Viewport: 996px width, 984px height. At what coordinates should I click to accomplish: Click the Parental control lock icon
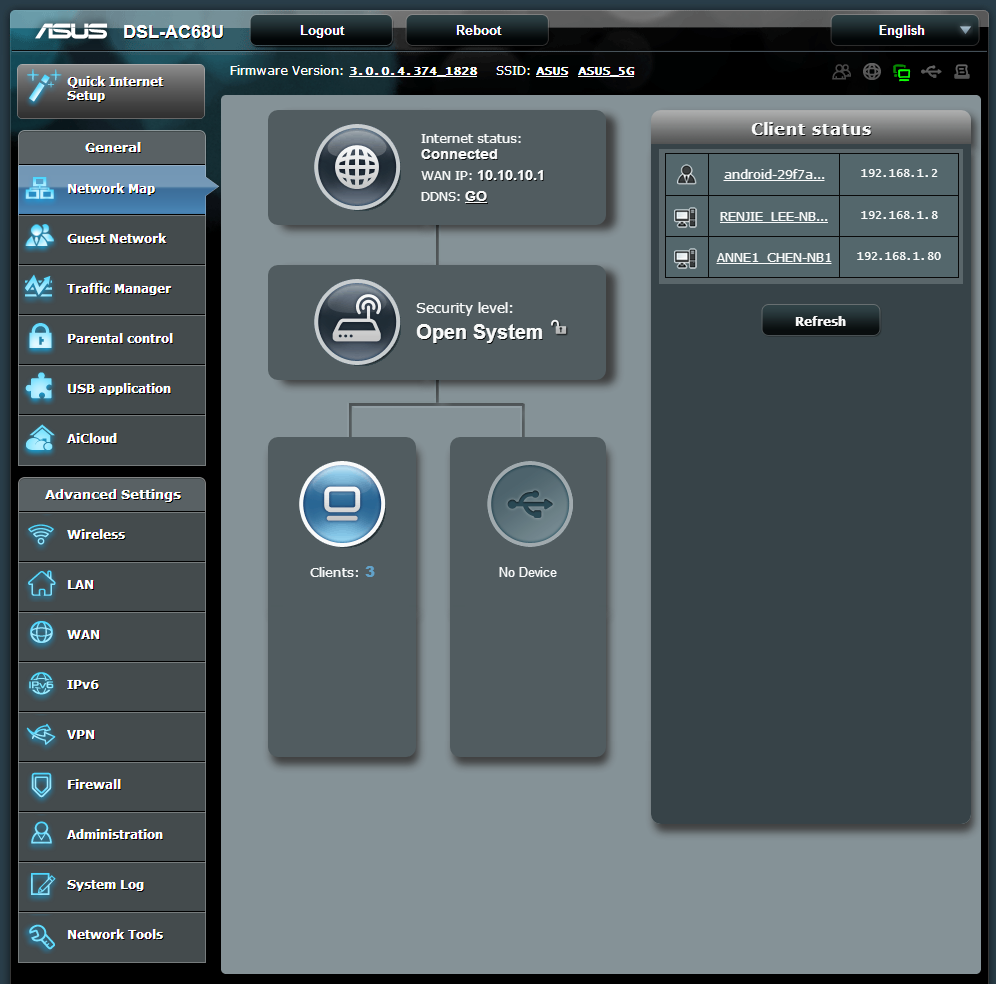point(40,337)
